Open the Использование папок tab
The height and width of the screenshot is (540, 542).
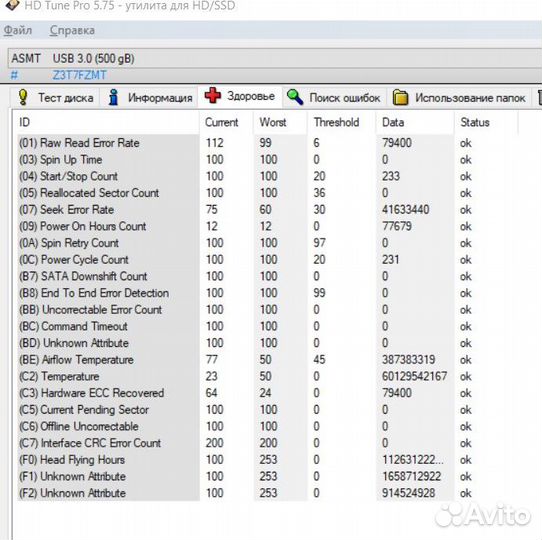[x=459, y=98]
